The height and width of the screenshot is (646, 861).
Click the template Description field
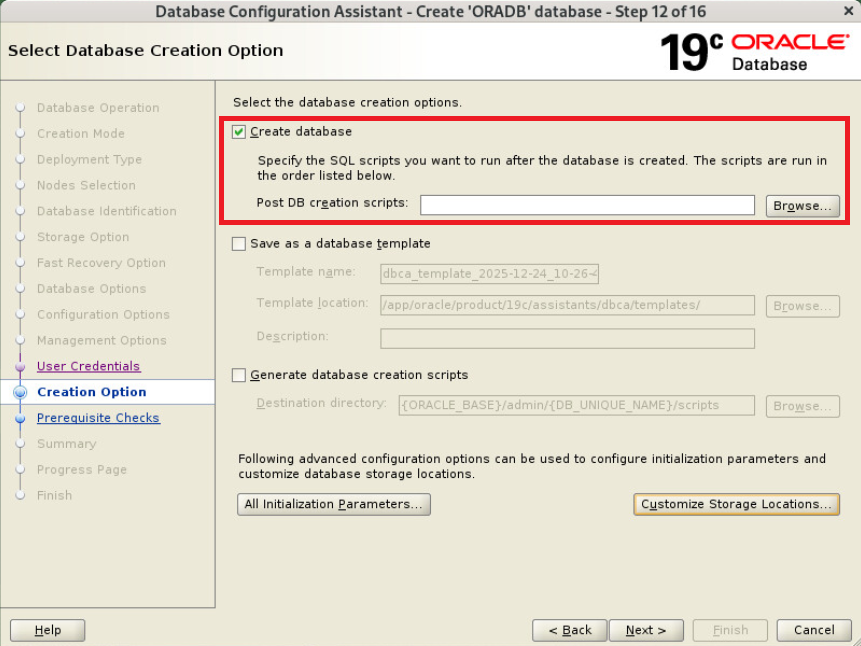click(x=567, y=338)
